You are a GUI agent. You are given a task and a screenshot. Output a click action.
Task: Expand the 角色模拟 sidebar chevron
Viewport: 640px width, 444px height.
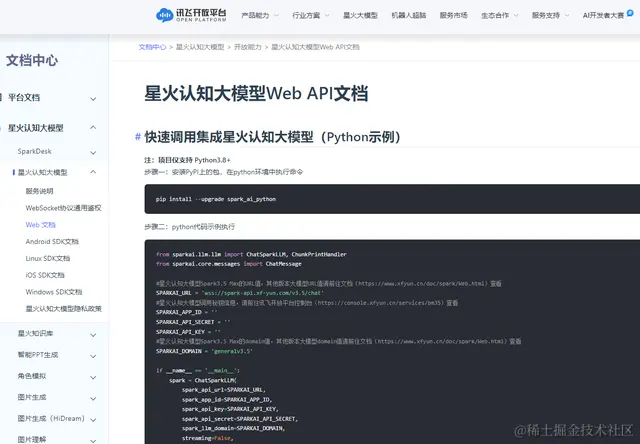(x=93, y=377)
